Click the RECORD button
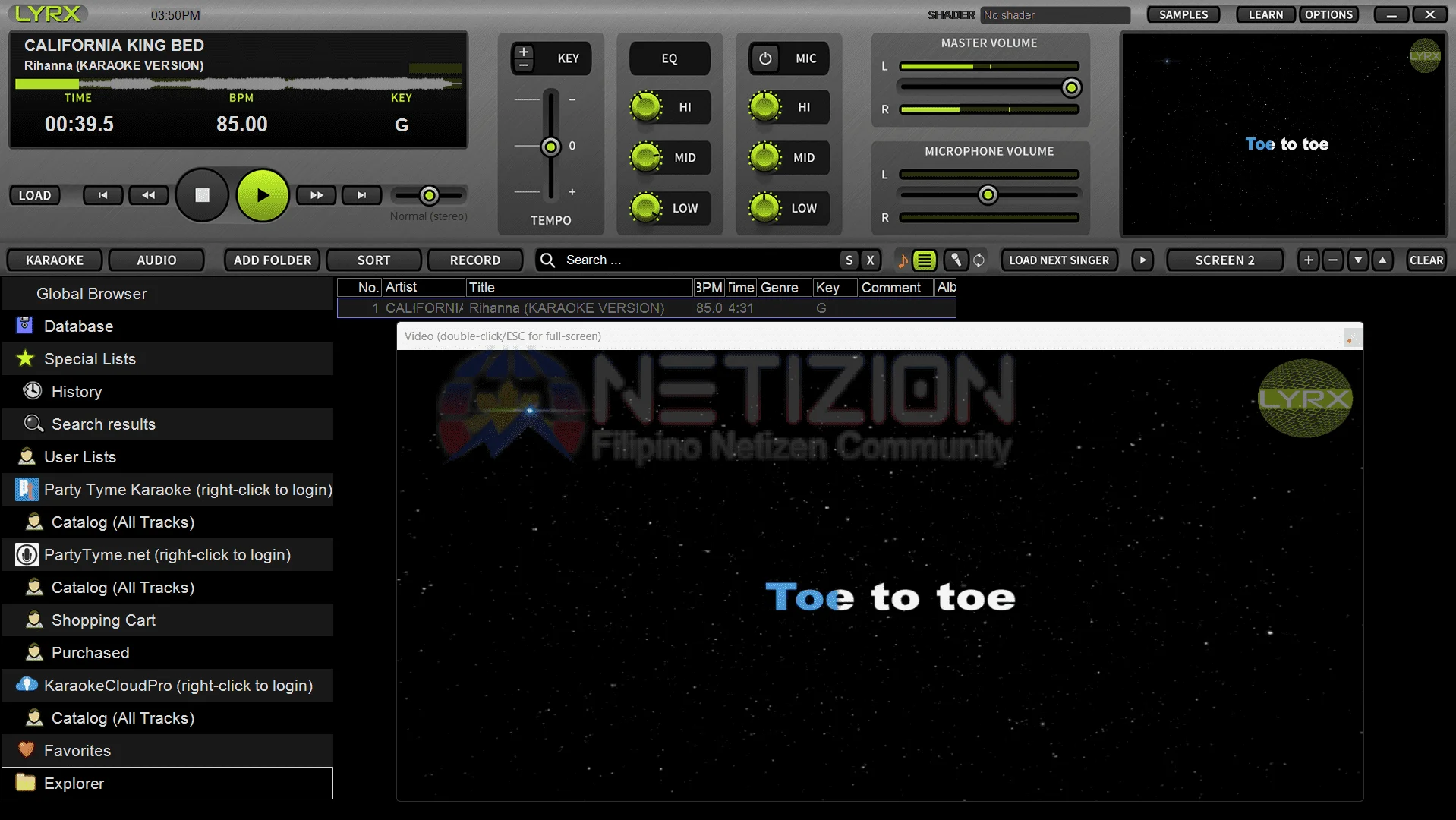Image resolution: width=1456 pixels, height=820 pixels. coord(475,260)
